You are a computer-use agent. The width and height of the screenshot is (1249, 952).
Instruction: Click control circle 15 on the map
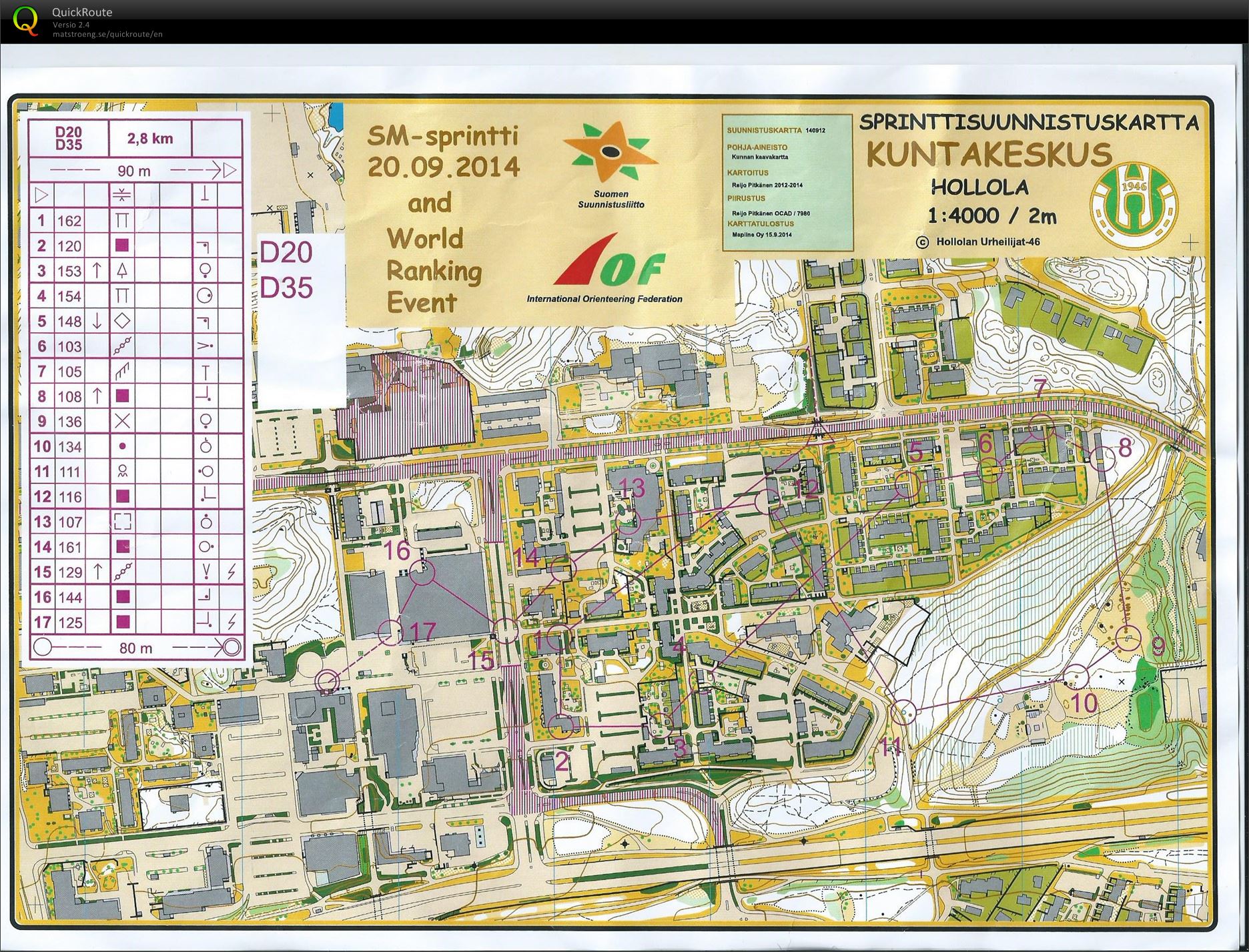[x=506, y=630]
